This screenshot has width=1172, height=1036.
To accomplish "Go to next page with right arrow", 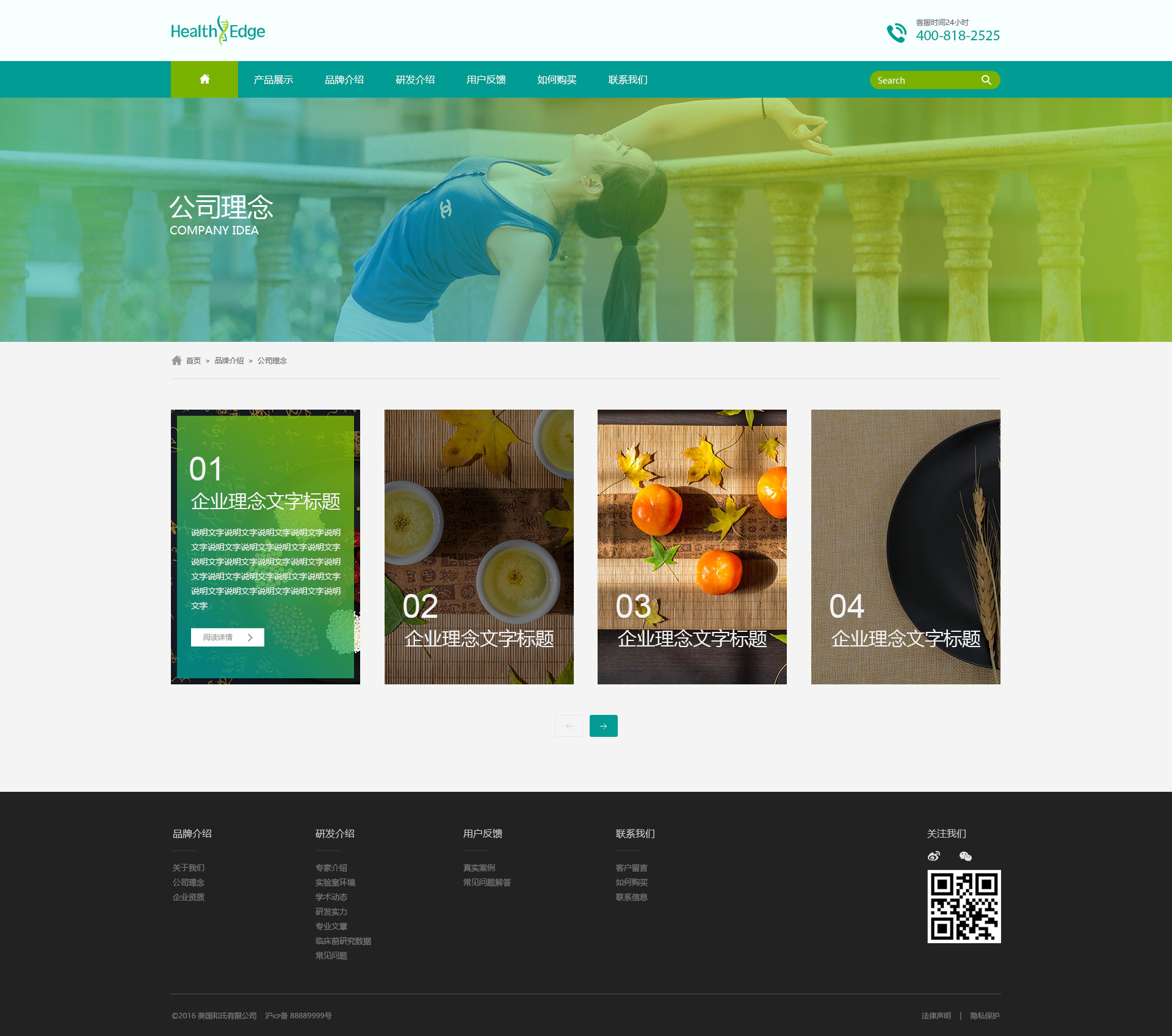I will coord(603,726).
